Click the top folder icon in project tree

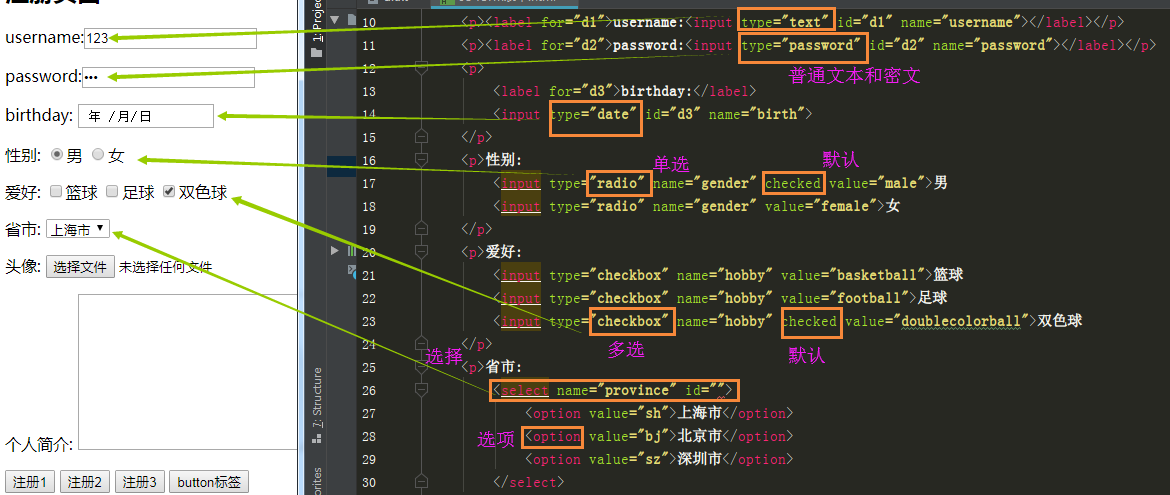click(x=351, y=19)
